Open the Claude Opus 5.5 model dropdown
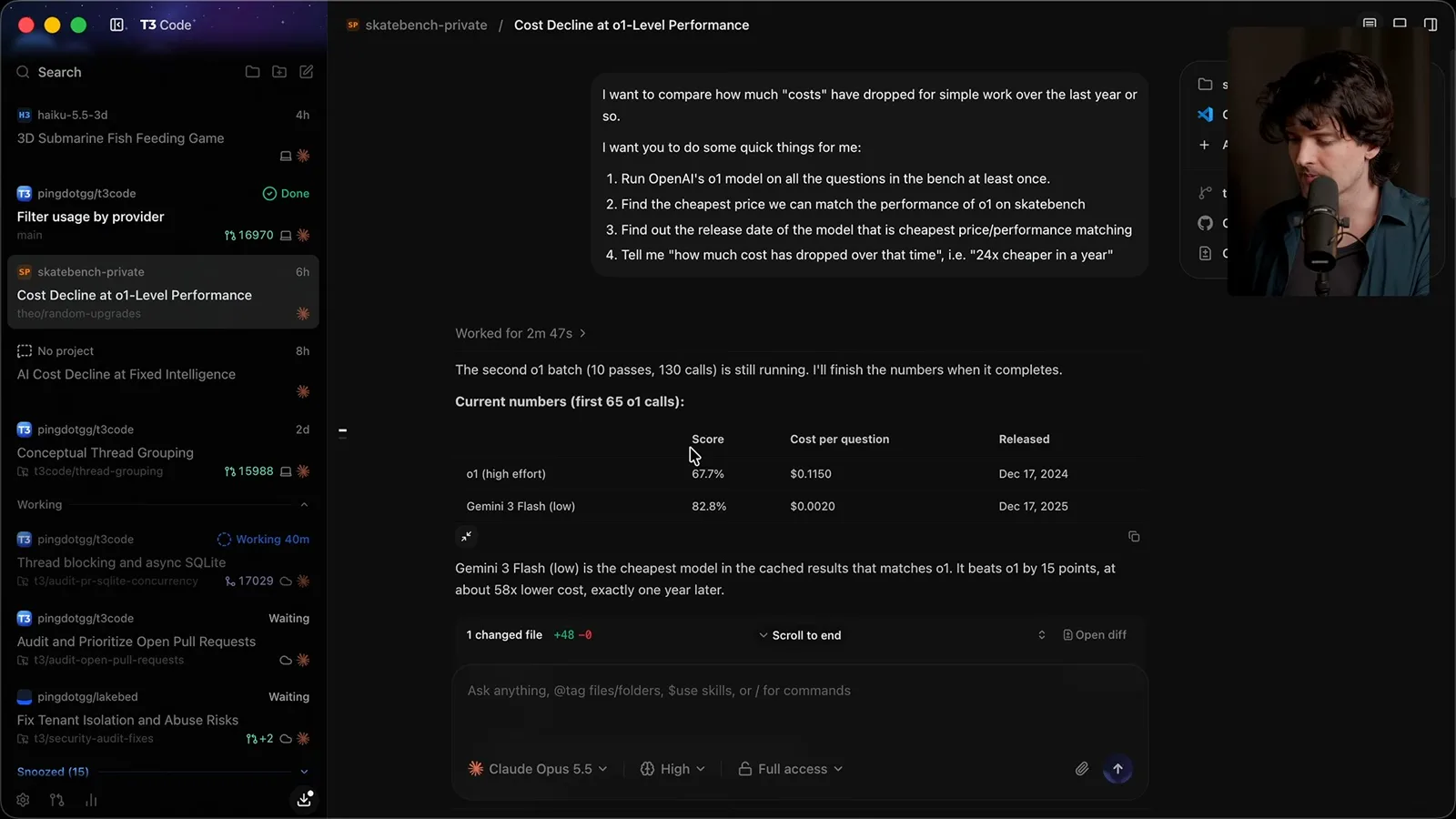 pos(538,769)
